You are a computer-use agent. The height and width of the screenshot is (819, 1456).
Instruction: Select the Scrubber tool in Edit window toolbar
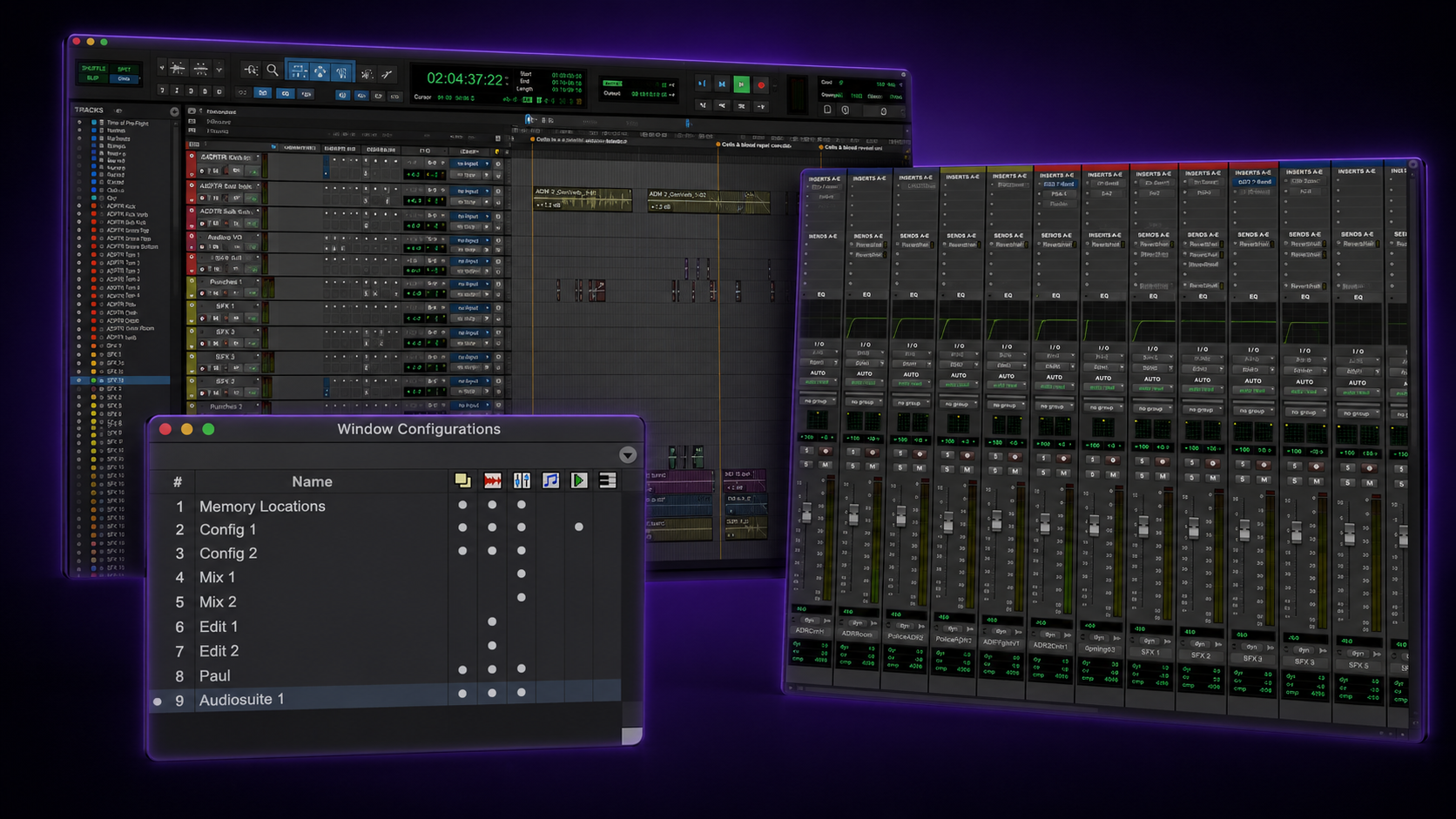tap(367, 74)
